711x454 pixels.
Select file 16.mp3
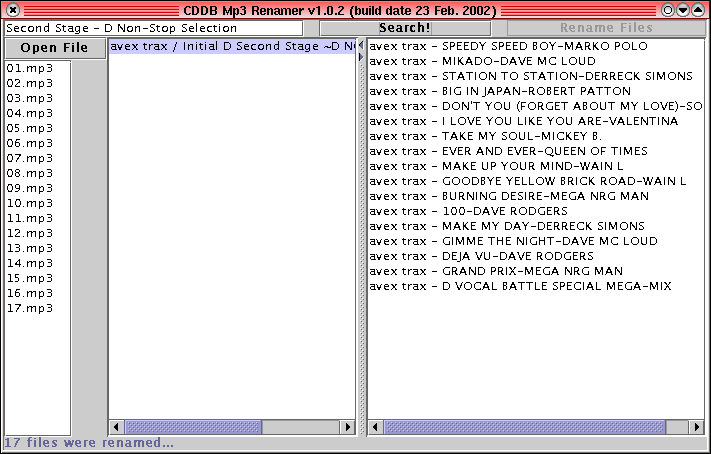point(37,293)
